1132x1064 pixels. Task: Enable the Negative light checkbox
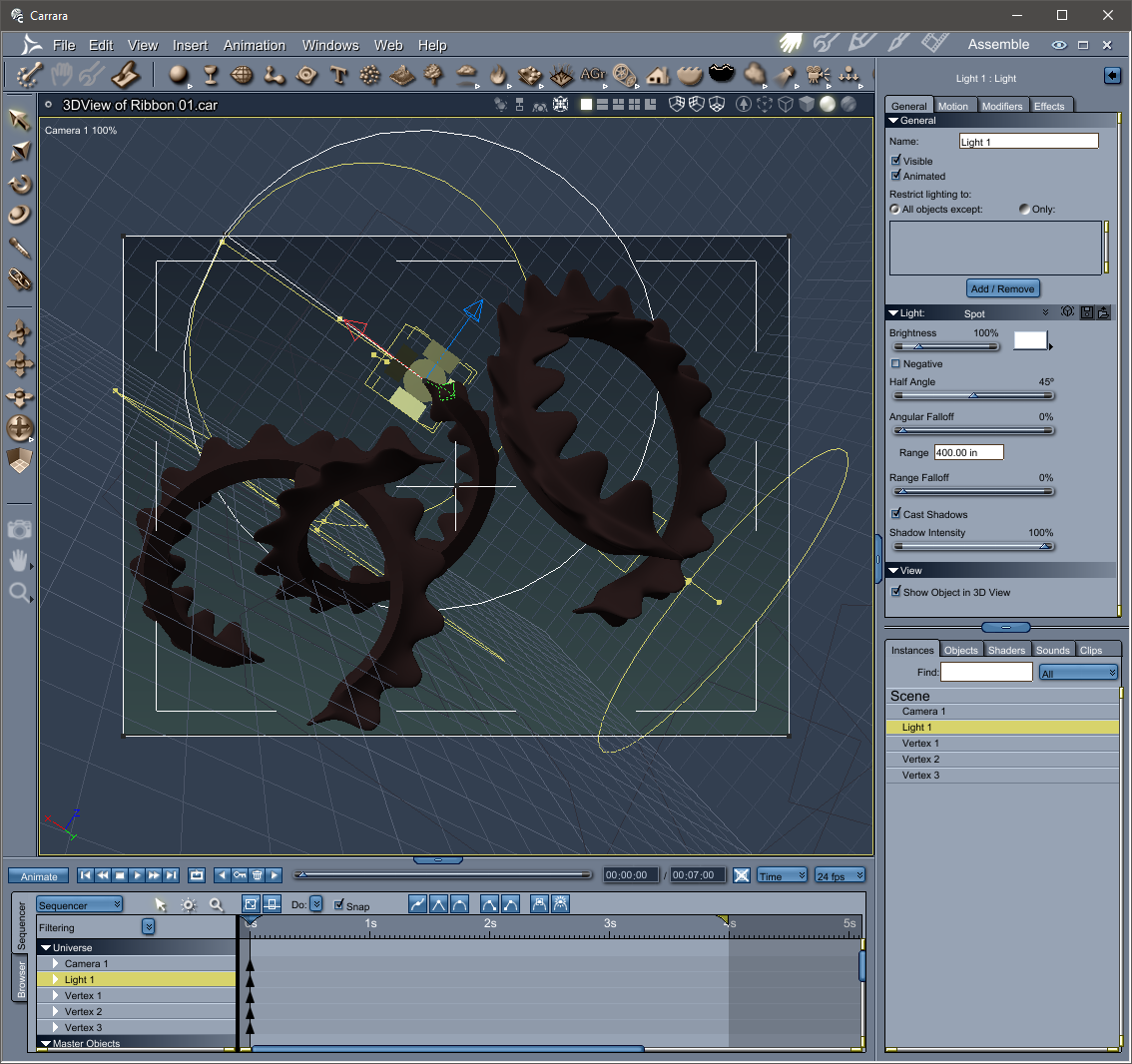895,363
